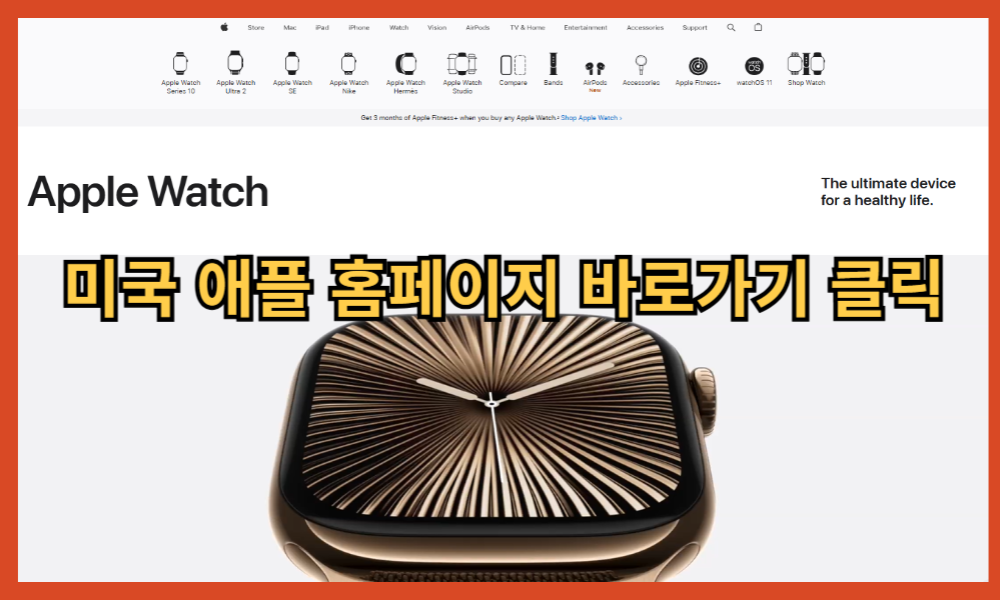Screen dimensions: 1000x600
Task: Open AirPods in the top navigation bar
Action: [478, 27]
